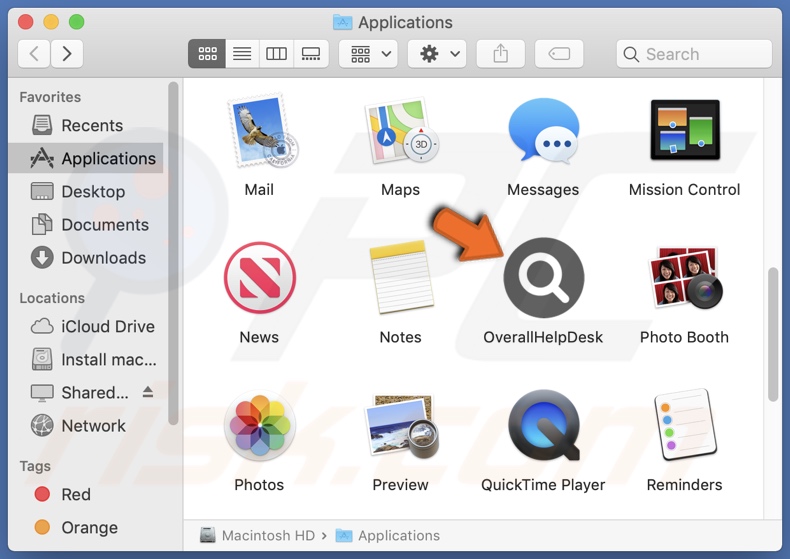Switch to gallery view
Viewport: 790px width, 559px height.
click(311, 53)
